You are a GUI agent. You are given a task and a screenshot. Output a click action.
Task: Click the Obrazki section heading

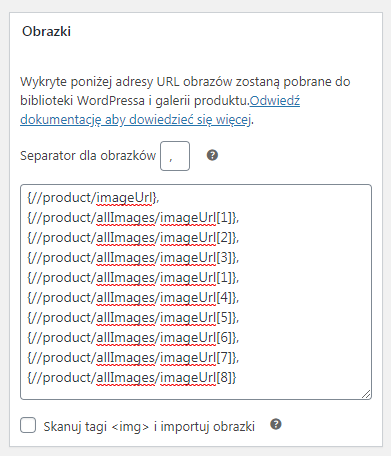pyautogui.click(x=46, y=31)
